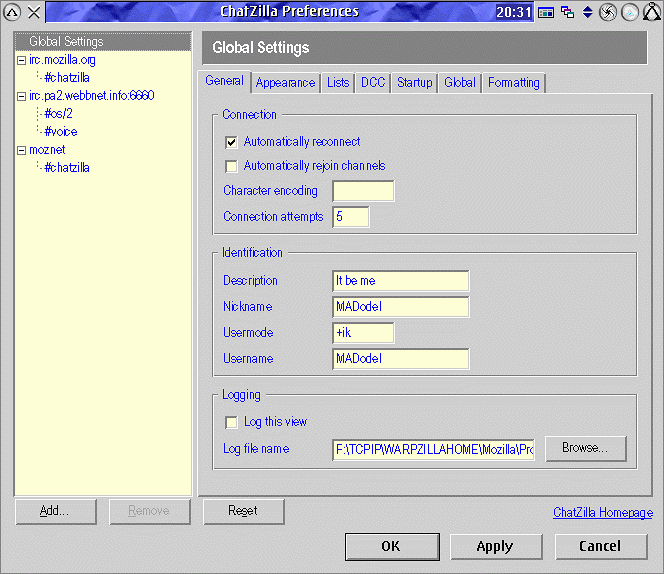Viewport: 664px width, 574px height.
Task: Click the Nickname input field
Action: click(x=401, y=307)
